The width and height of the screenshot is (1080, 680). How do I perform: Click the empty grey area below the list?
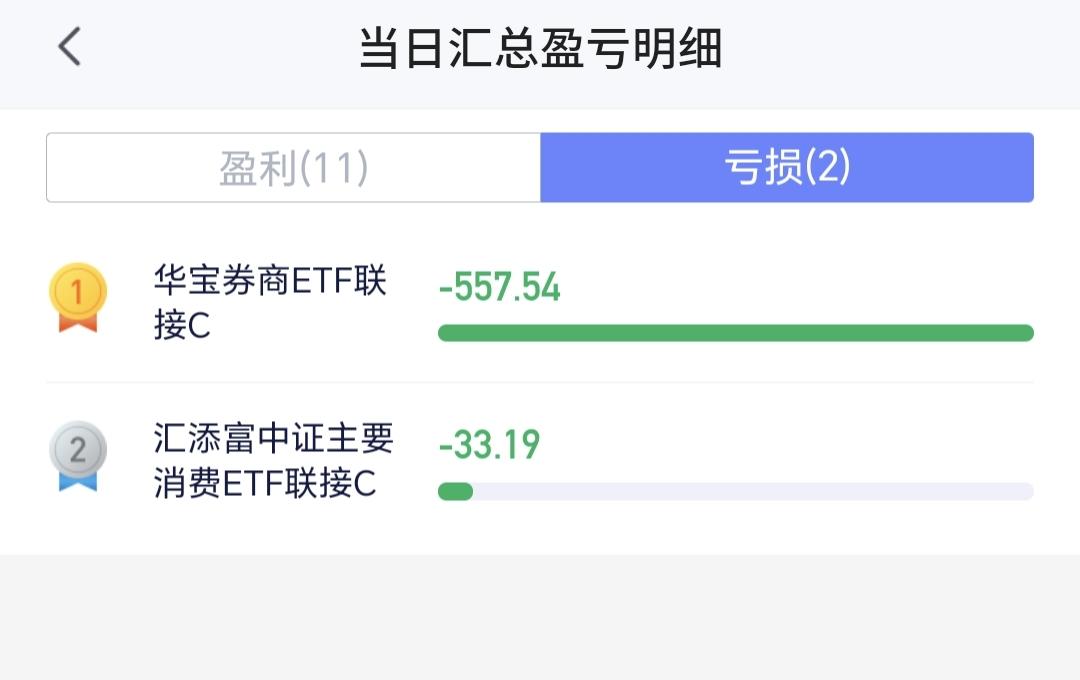[x=540, y=617]
